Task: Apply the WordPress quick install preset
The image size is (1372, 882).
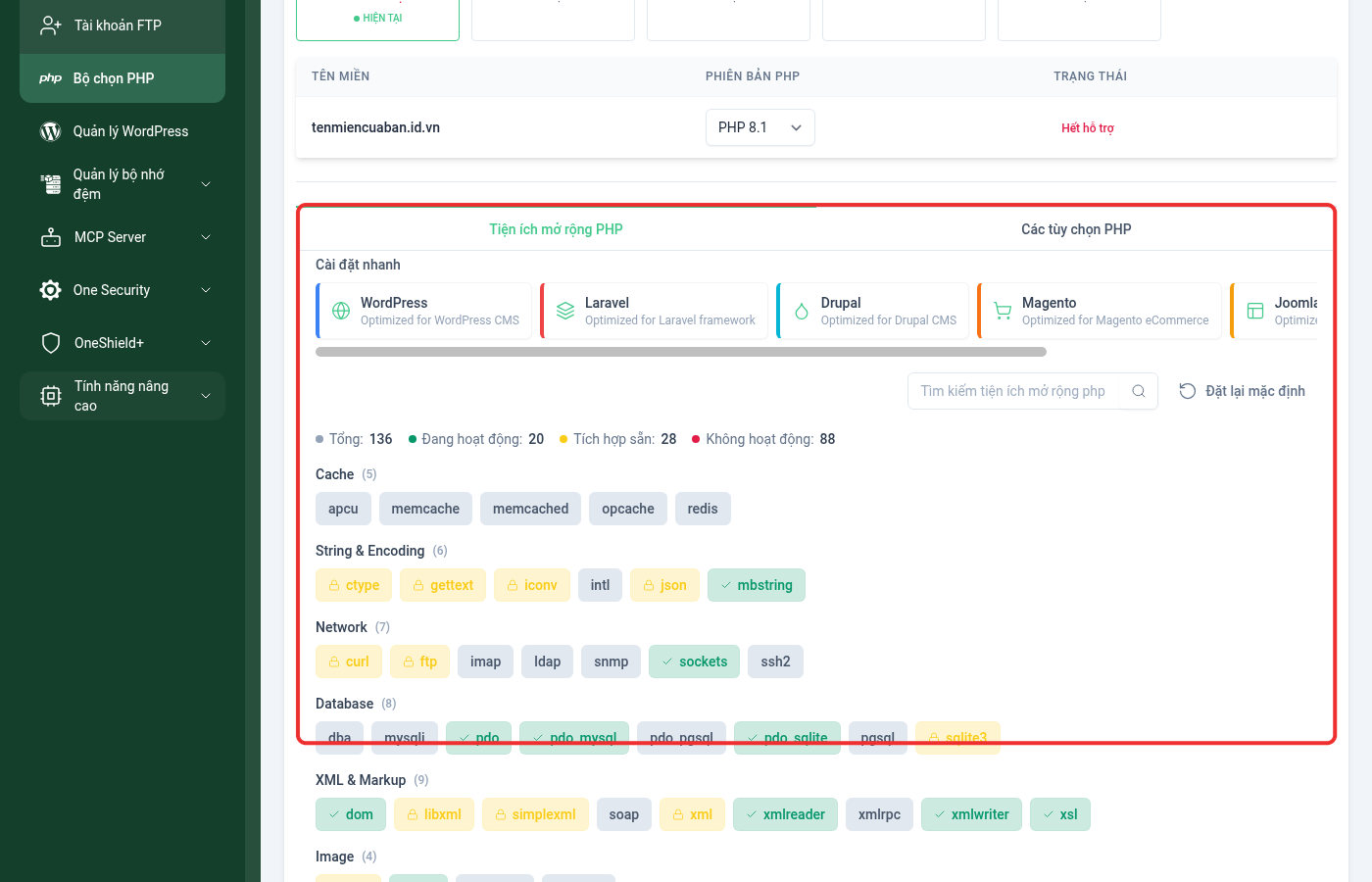Action: click(423, 311)
